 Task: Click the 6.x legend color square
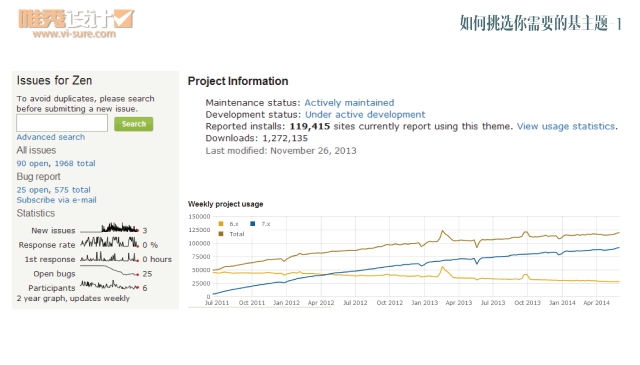tap(221, 224)
